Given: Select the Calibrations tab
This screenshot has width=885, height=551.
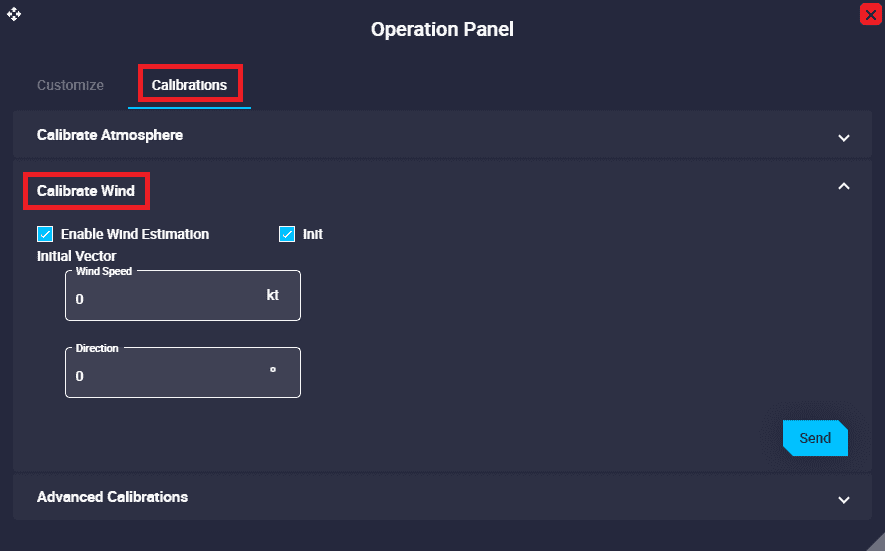Looking at the screenshot, I should point(190,85).
